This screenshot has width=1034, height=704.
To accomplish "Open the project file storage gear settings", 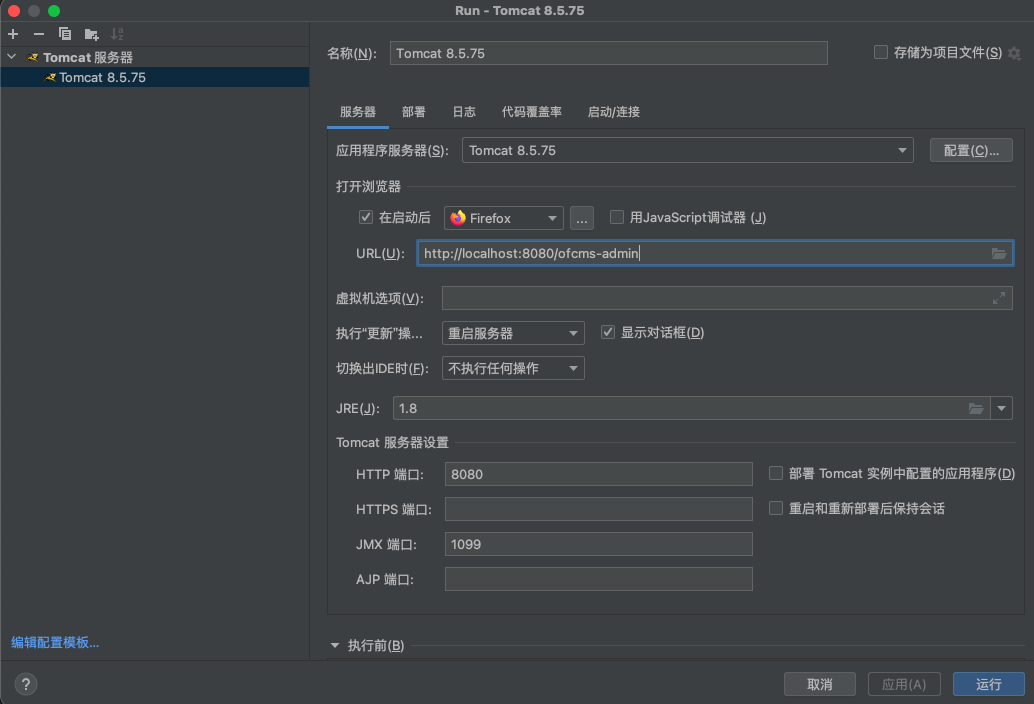I will (x=1014, y=53).
